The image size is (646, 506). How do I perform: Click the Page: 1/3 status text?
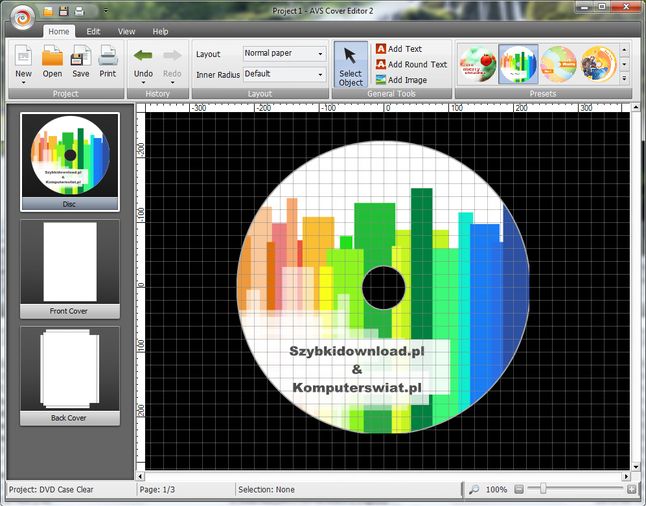pos(157,490)
